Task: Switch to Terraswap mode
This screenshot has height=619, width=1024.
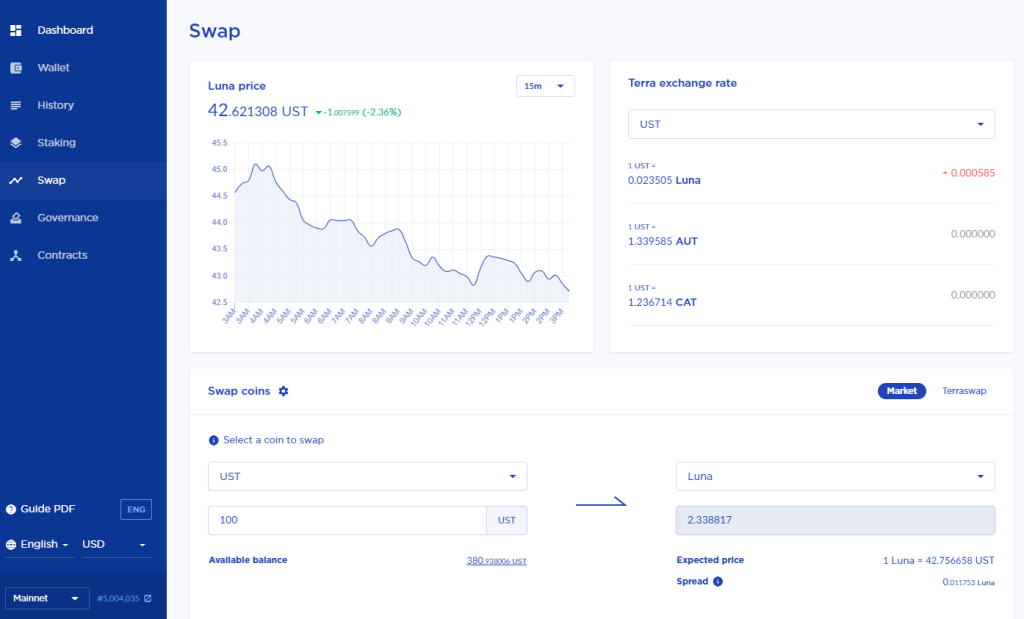Action: pyautogui.click(x=964, y=391)
